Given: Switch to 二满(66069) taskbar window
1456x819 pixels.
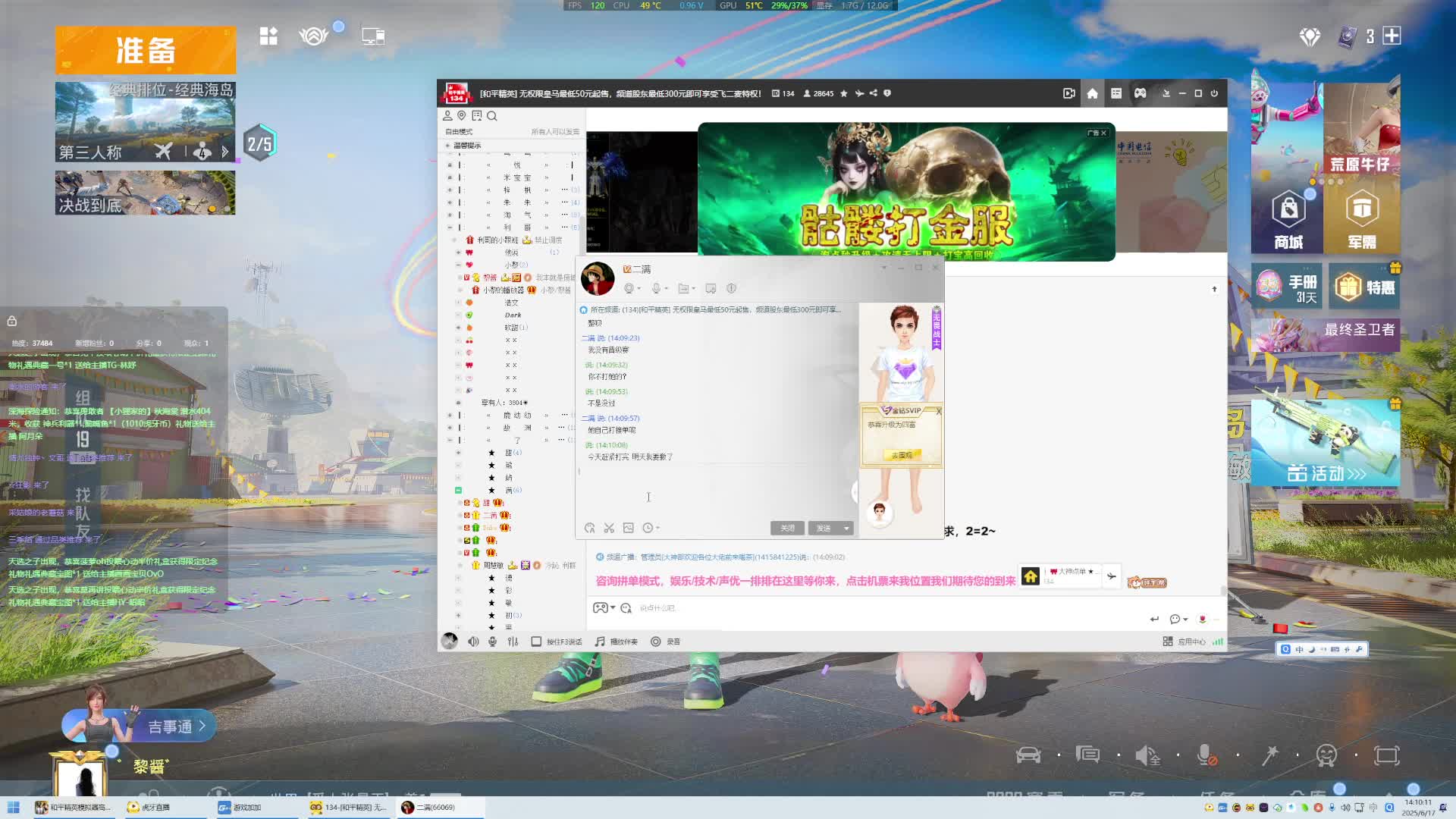Looking at the screenshot, I should [x=440, y=808].
